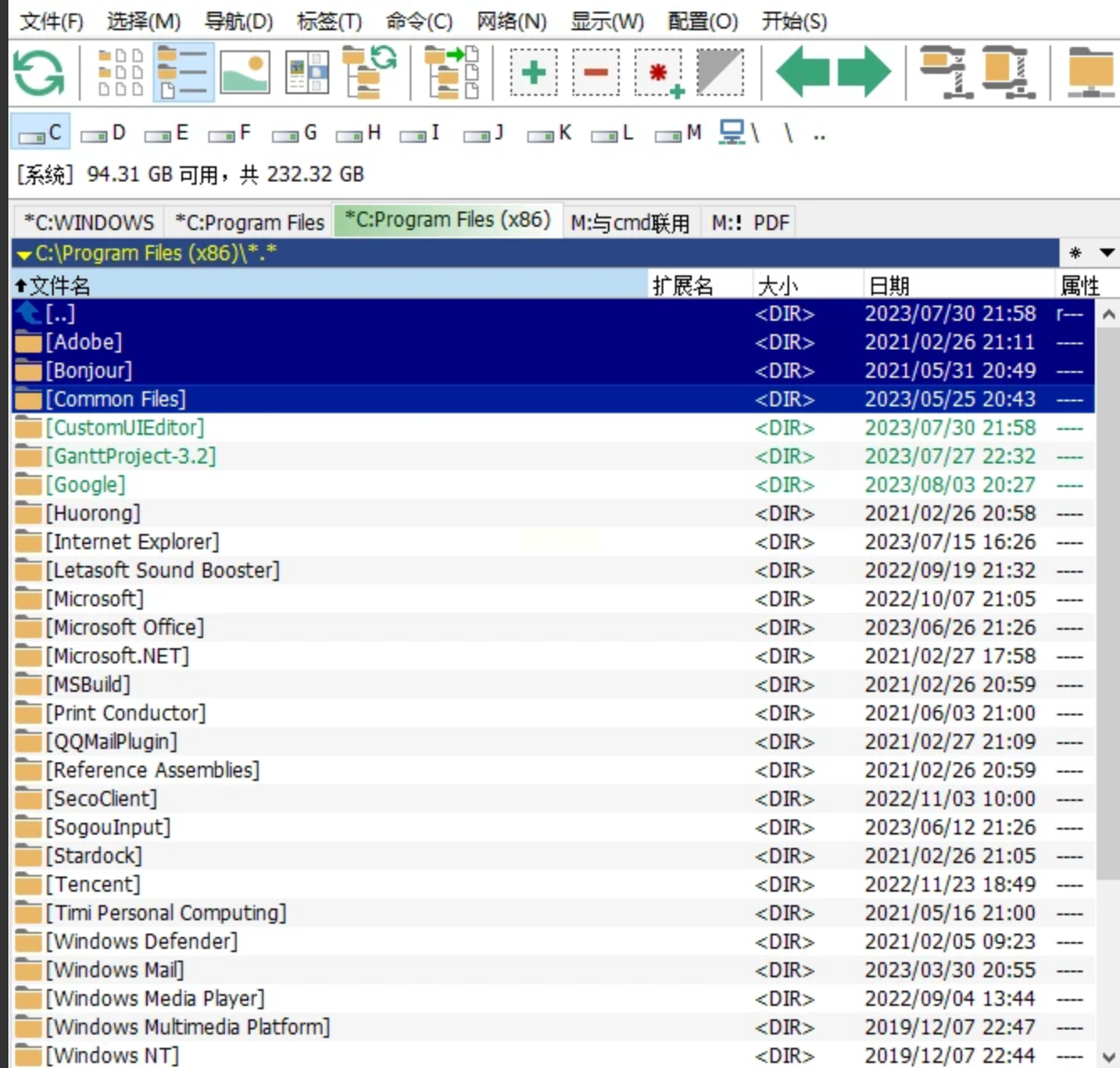Image resolution: width=1120 pixels, height=1068 pixels.
Task: Click the green plus select-group icon
Action: (x=533, y=73)
